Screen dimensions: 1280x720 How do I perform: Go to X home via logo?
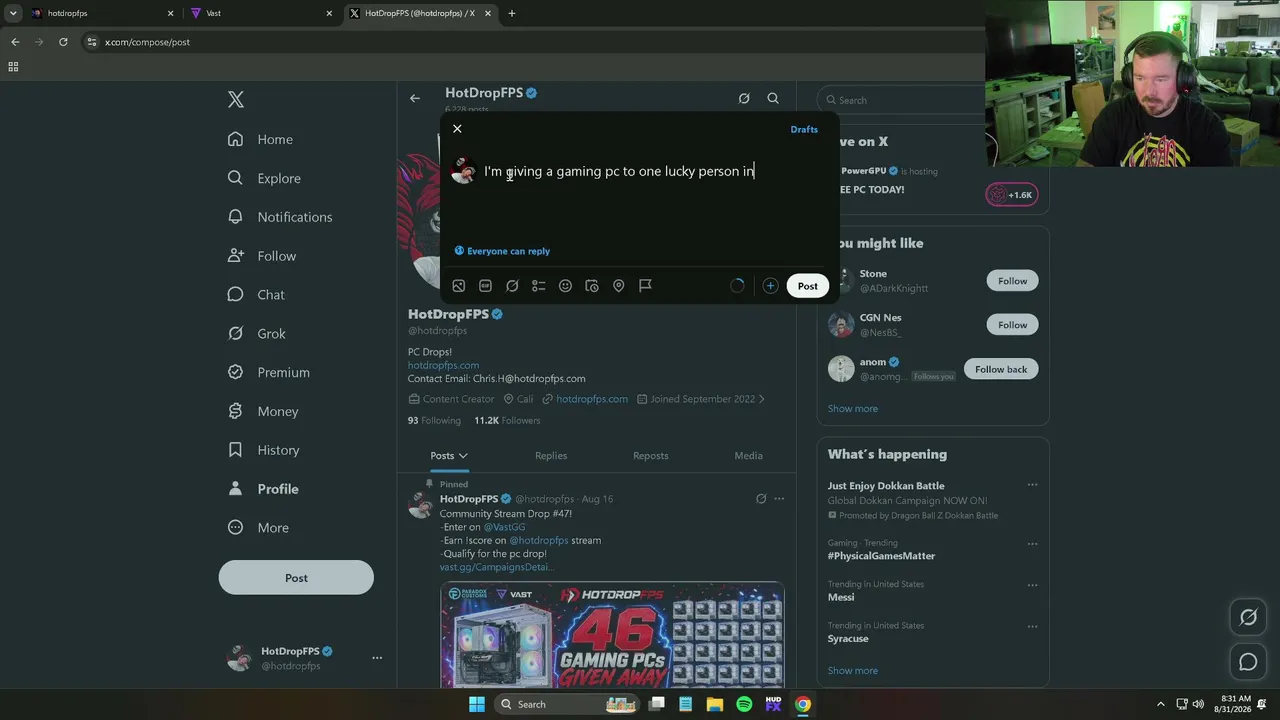pos(236,99)
